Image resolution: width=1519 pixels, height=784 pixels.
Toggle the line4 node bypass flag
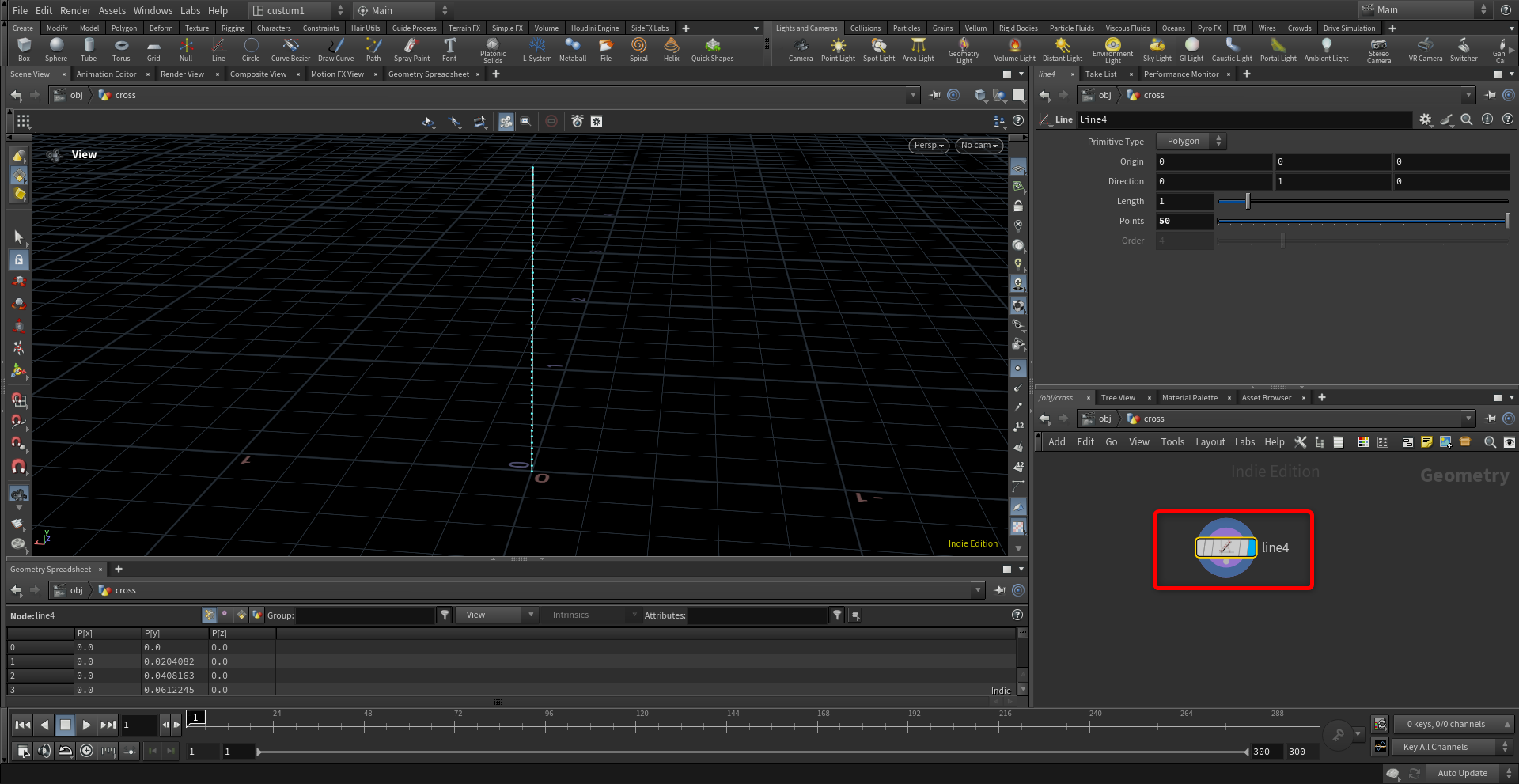tap(1202, 547)
